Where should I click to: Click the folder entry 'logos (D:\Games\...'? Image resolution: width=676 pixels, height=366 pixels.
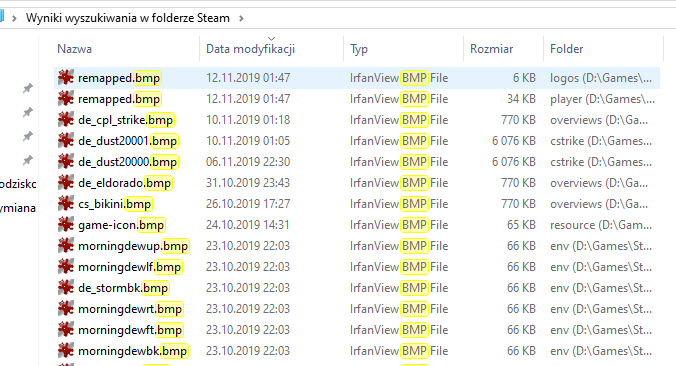point(601,78)
